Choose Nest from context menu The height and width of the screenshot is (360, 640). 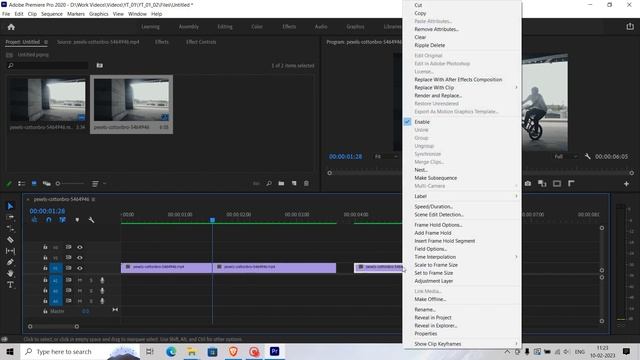point(421,170)
